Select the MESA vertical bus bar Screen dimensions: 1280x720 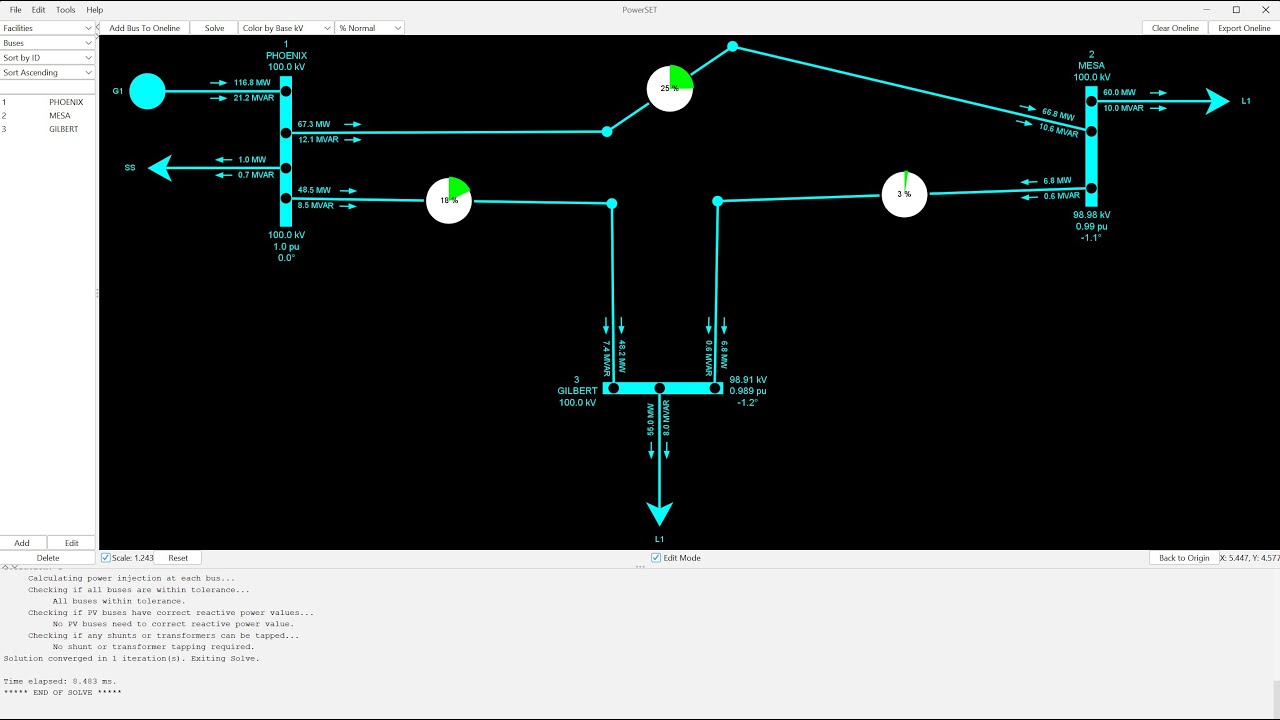click(1092, 147)
